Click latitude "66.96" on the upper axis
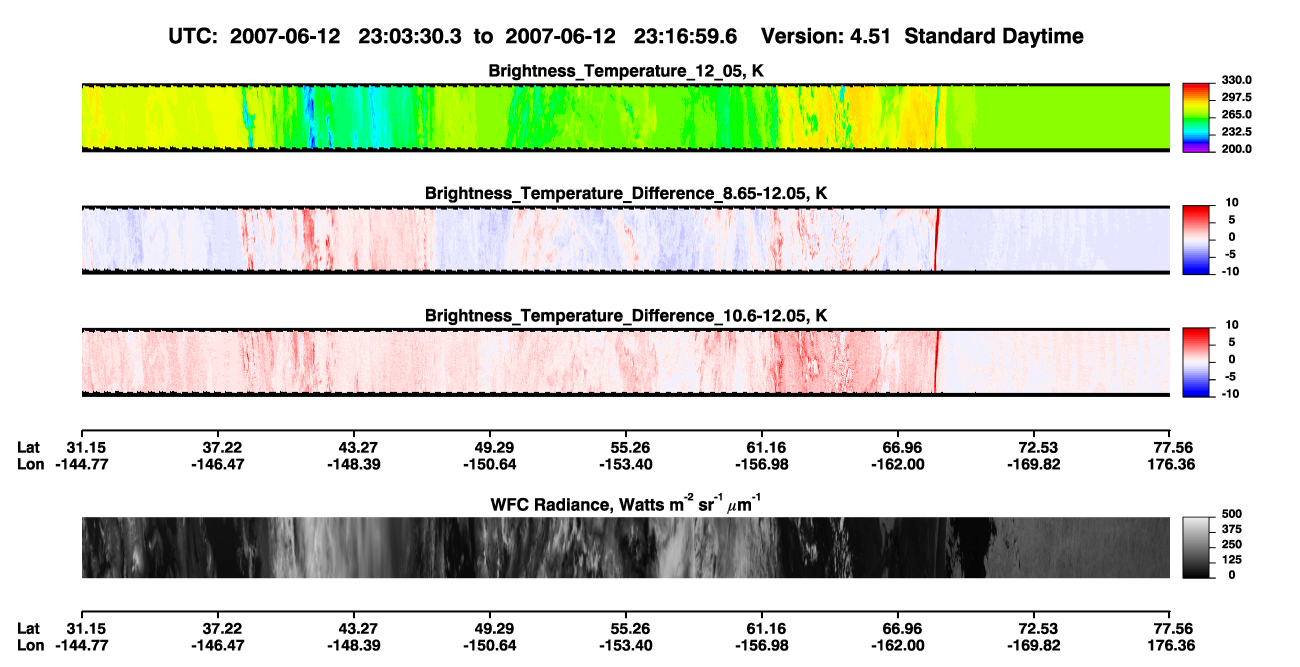Screen dimensions: 1300x667 pos(898,447)
